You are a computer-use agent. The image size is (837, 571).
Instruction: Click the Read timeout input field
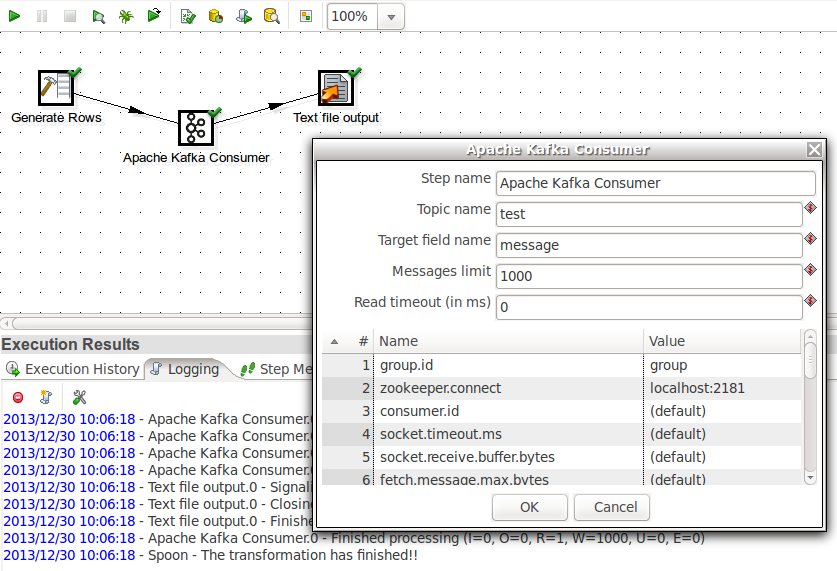tap(649, 307)
